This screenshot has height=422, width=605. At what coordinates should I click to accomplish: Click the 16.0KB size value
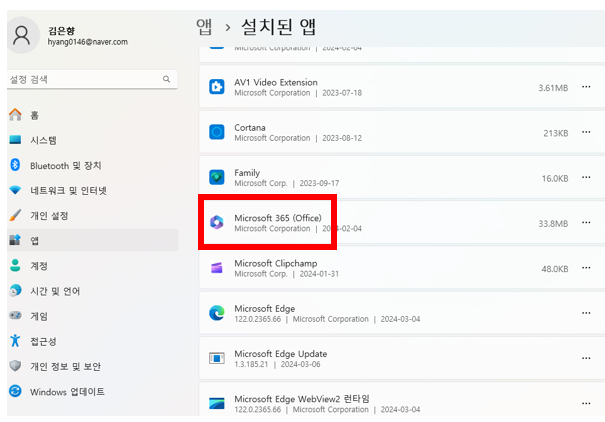555,178
